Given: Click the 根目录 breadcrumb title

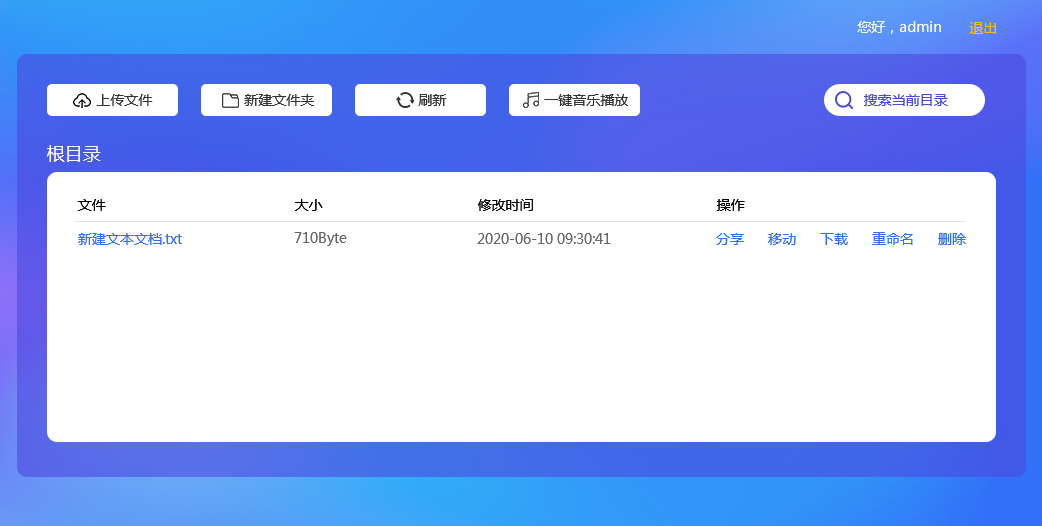Looking at the screenshot, I should [x=74, y=154].
